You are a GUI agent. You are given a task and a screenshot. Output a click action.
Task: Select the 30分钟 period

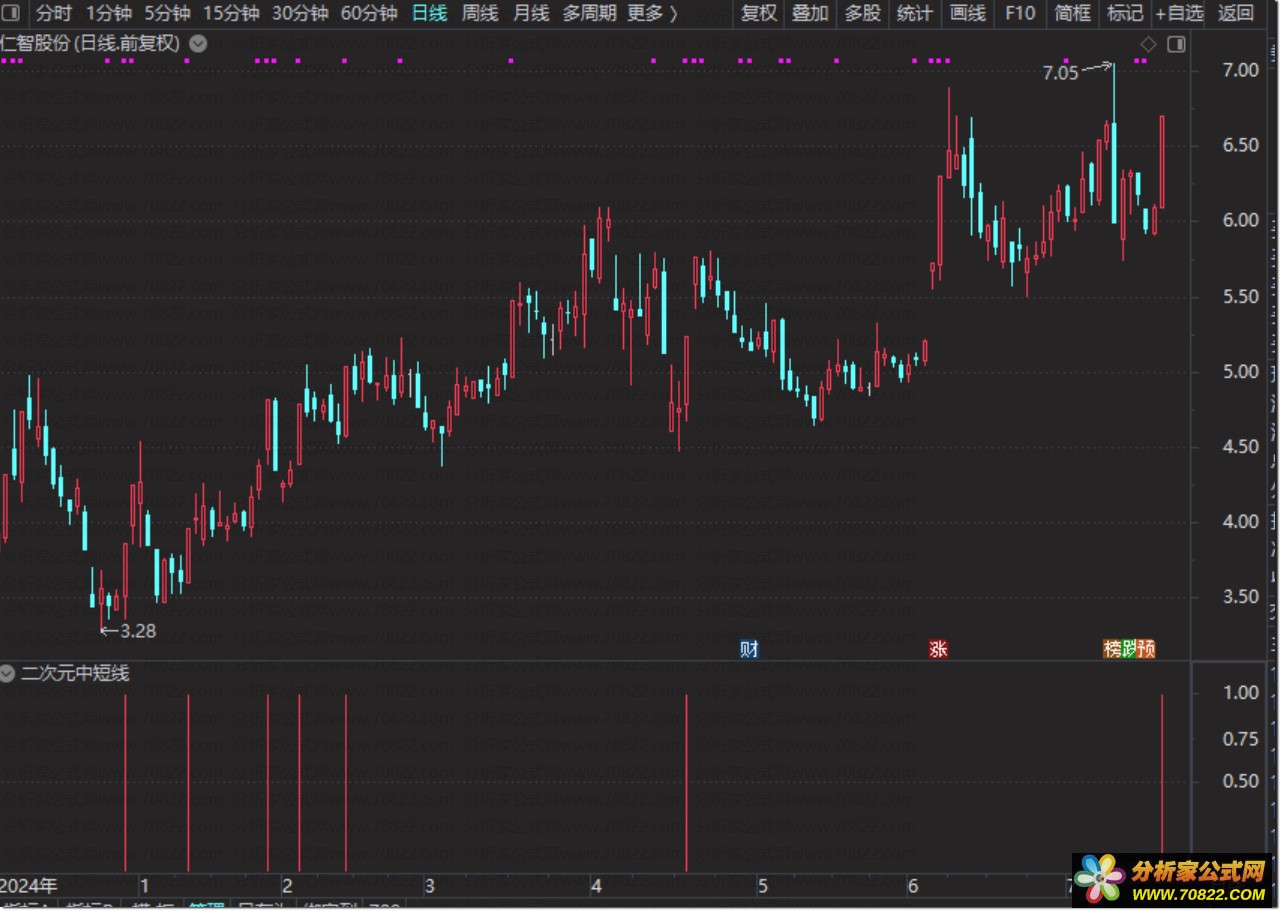click(300, 13)
